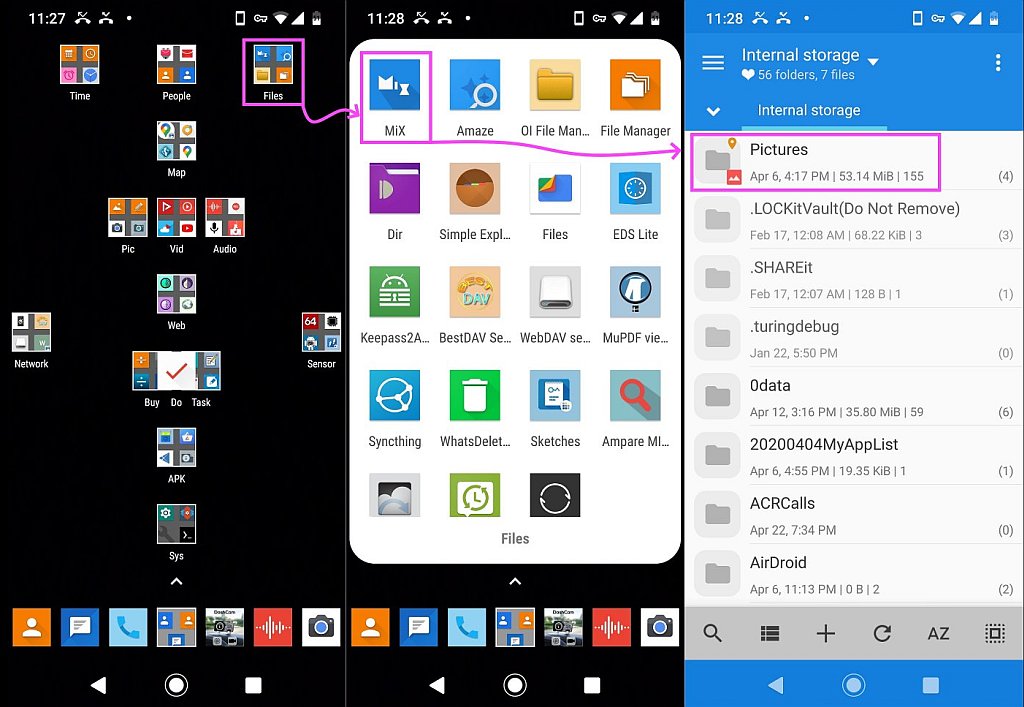
Task: Open the Audio folder
Action: coord(225,217)
